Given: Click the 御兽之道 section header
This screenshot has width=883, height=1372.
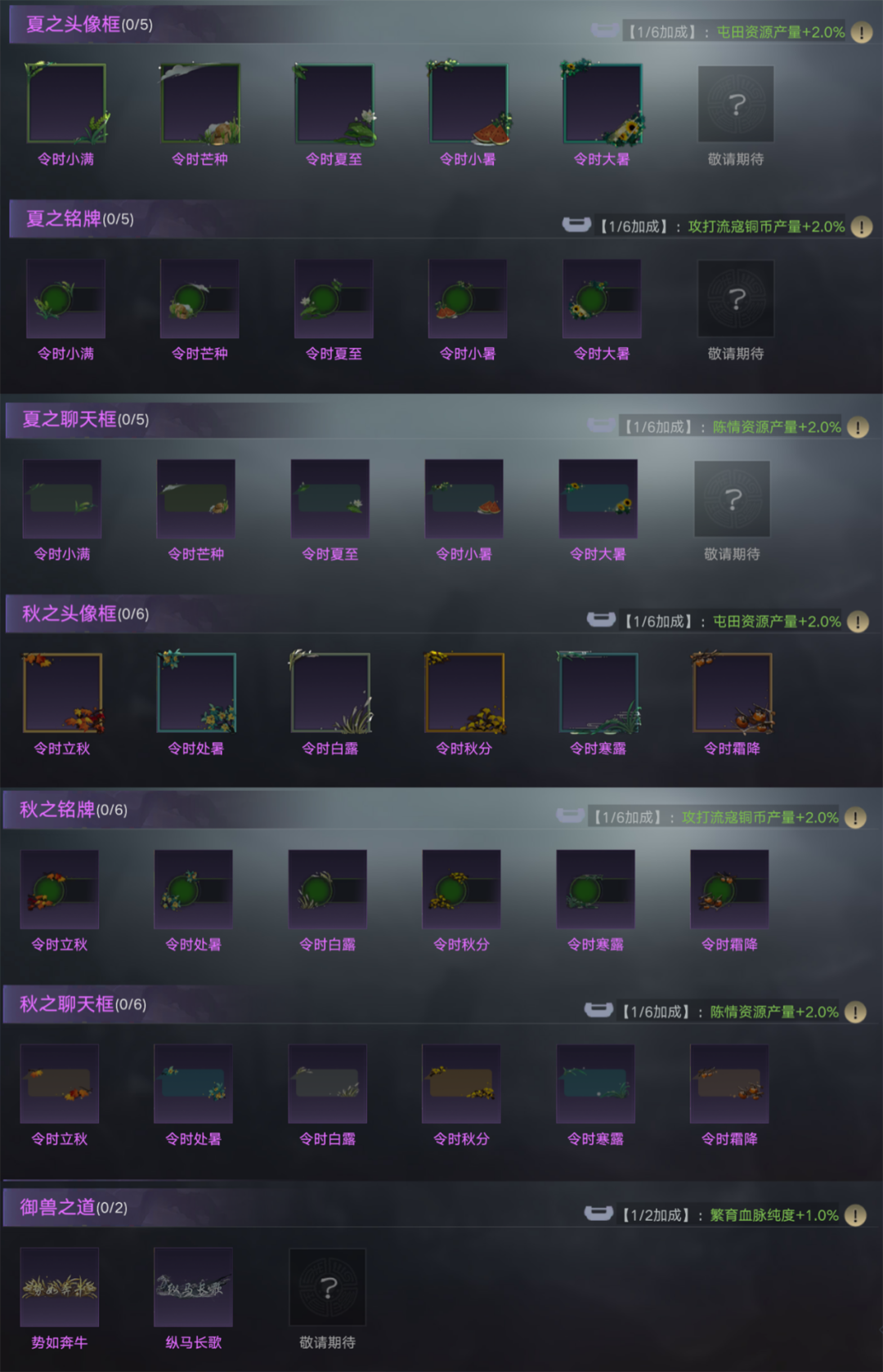Looking at the screenshot, I should (74, 1207).
